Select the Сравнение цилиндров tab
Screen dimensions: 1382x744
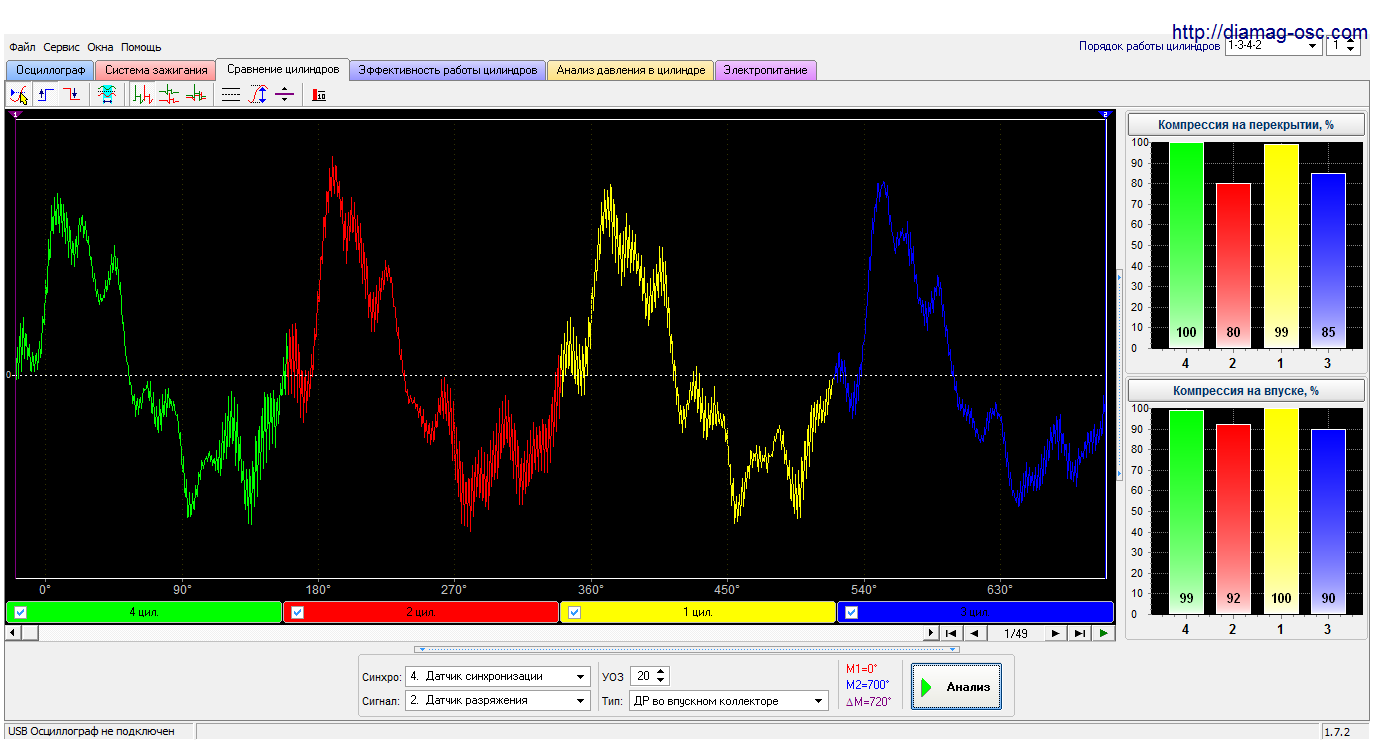click(283, 69)
